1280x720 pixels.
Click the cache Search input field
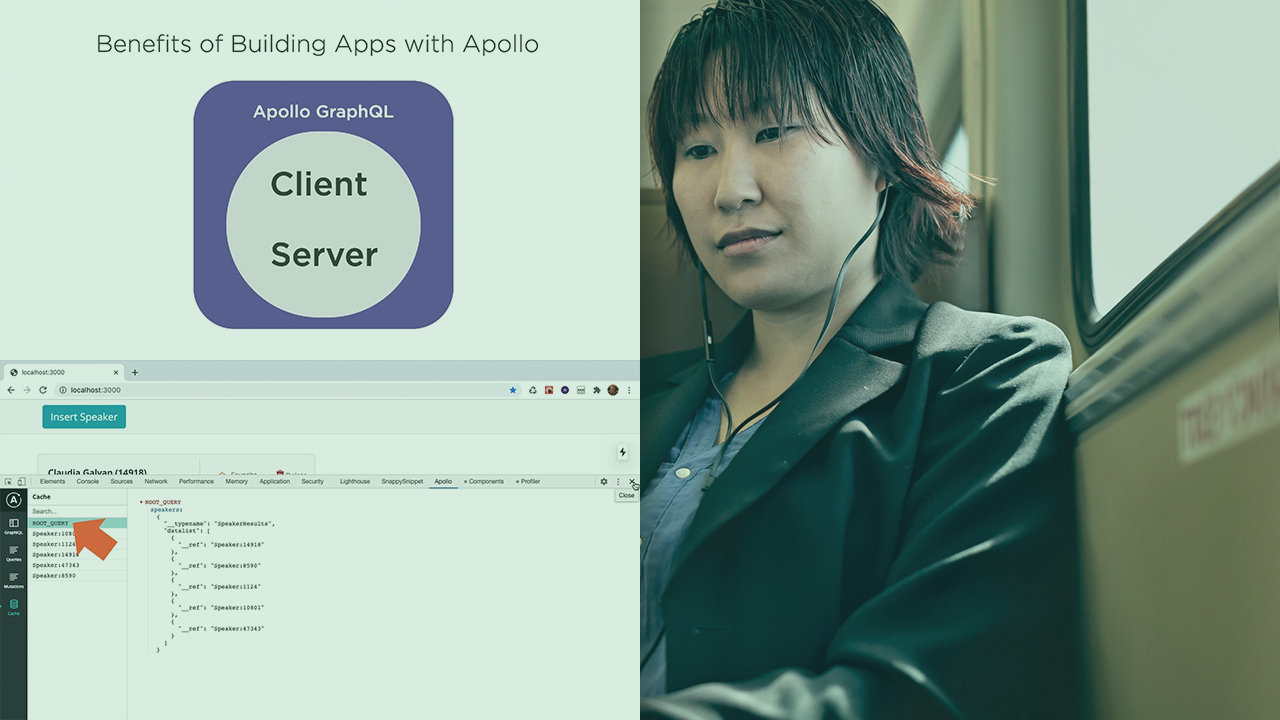(77, 511)
